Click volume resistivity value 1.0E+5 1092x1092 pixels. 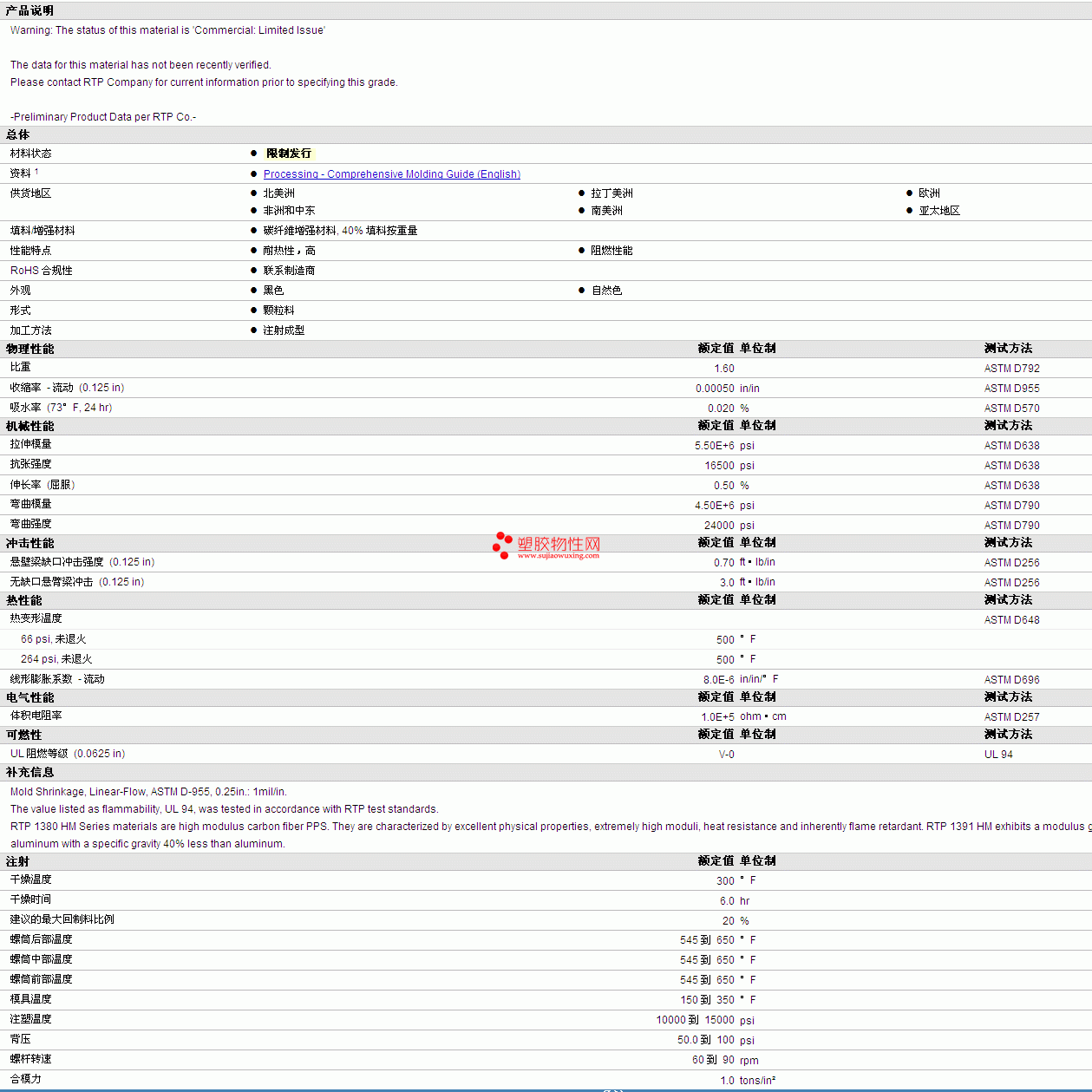coord(717,717)
